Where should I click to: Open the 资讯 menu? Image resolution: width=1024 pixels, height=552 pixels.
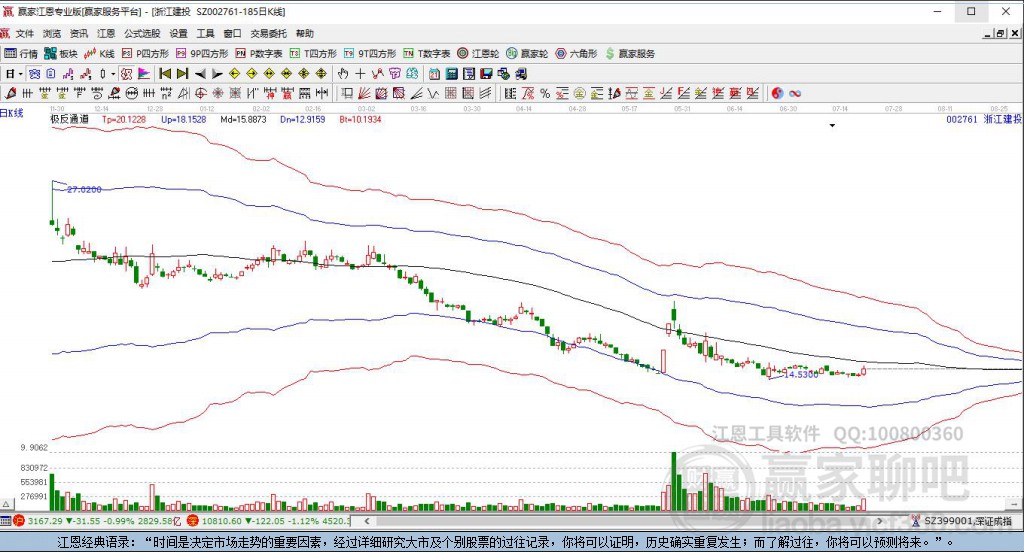tap(79, 33)
